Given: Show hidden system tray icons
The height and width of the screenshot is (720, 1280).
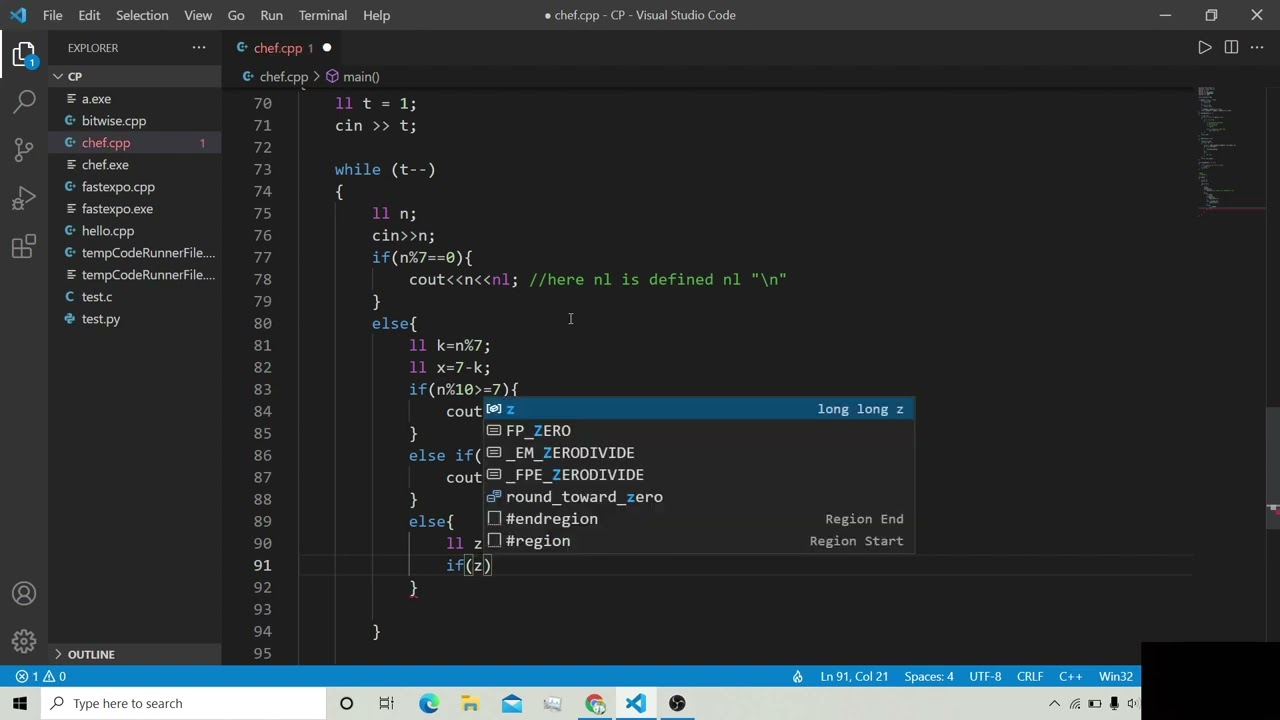Looking at the screenshot, I should [1054, 703].
